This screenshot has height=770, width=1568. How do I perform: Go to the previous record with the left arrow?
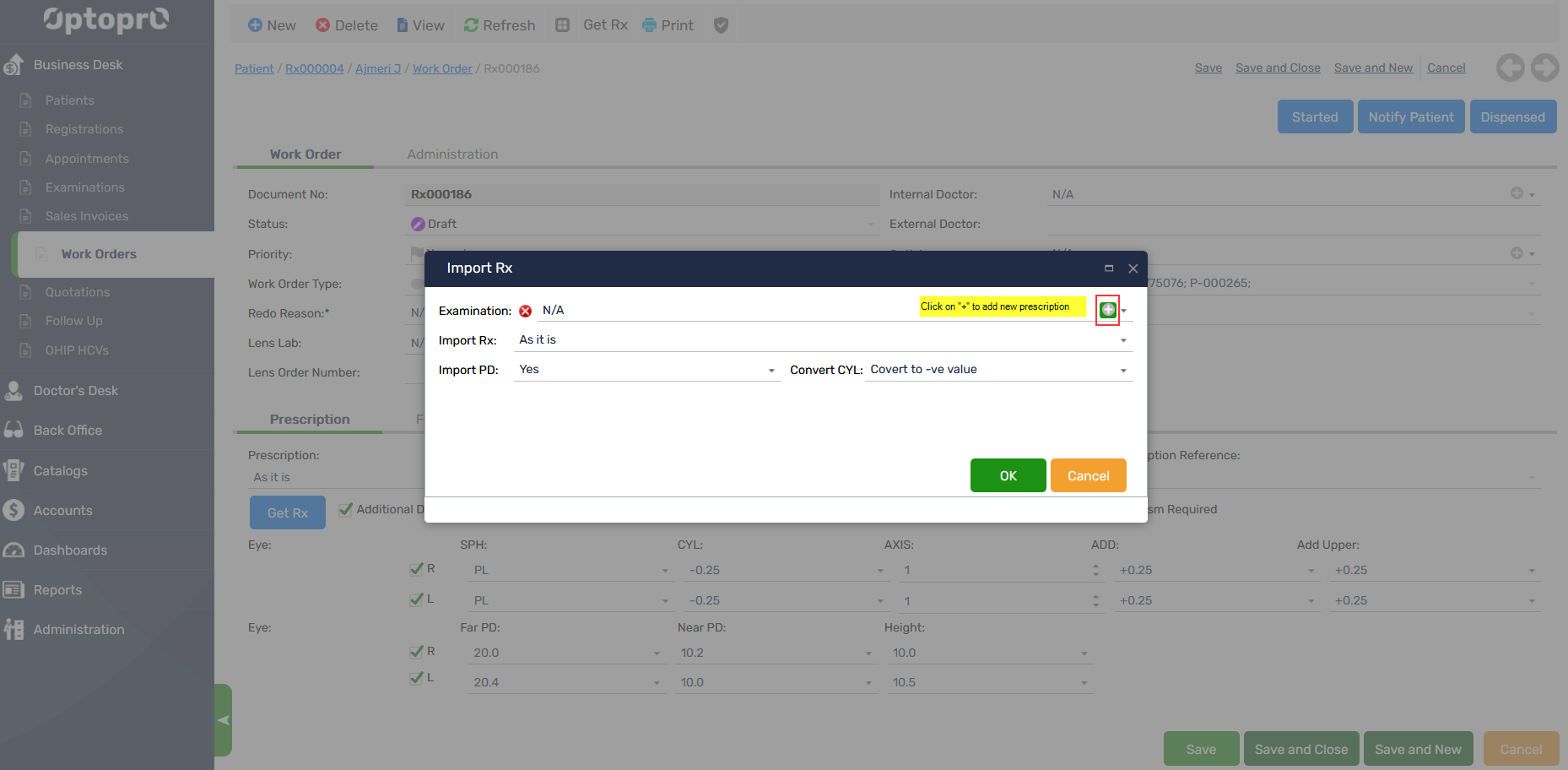pos(1510,68)
